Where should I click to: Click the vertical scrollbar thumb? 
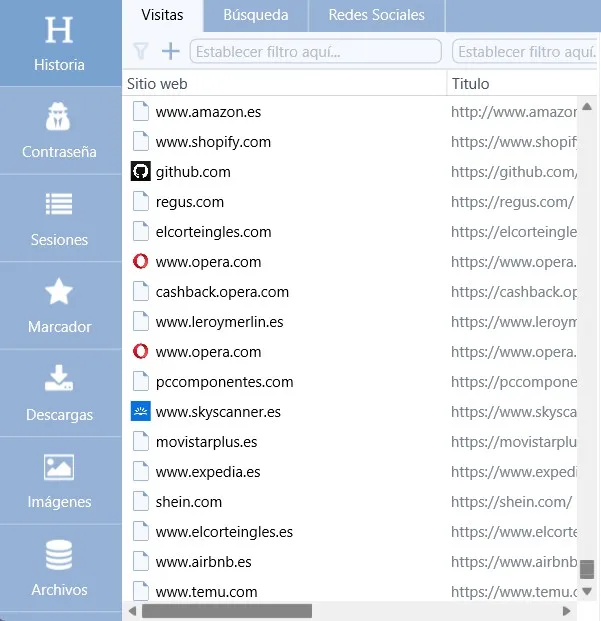(x=587, y=569)
